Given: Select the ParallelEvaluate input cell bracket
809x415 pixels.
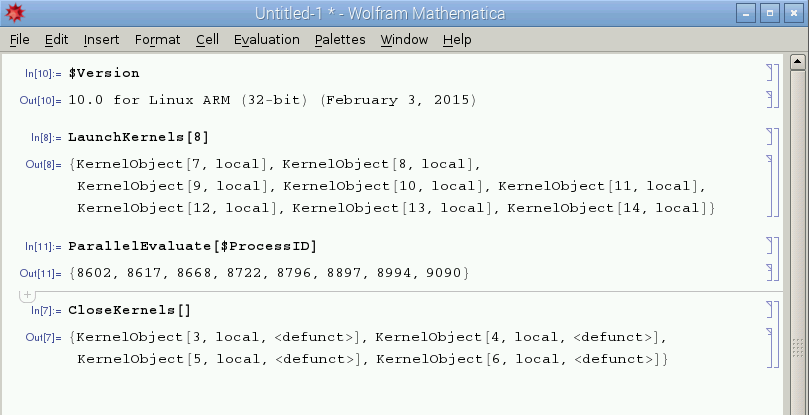Looking at the screenshot, I should 771,246.
